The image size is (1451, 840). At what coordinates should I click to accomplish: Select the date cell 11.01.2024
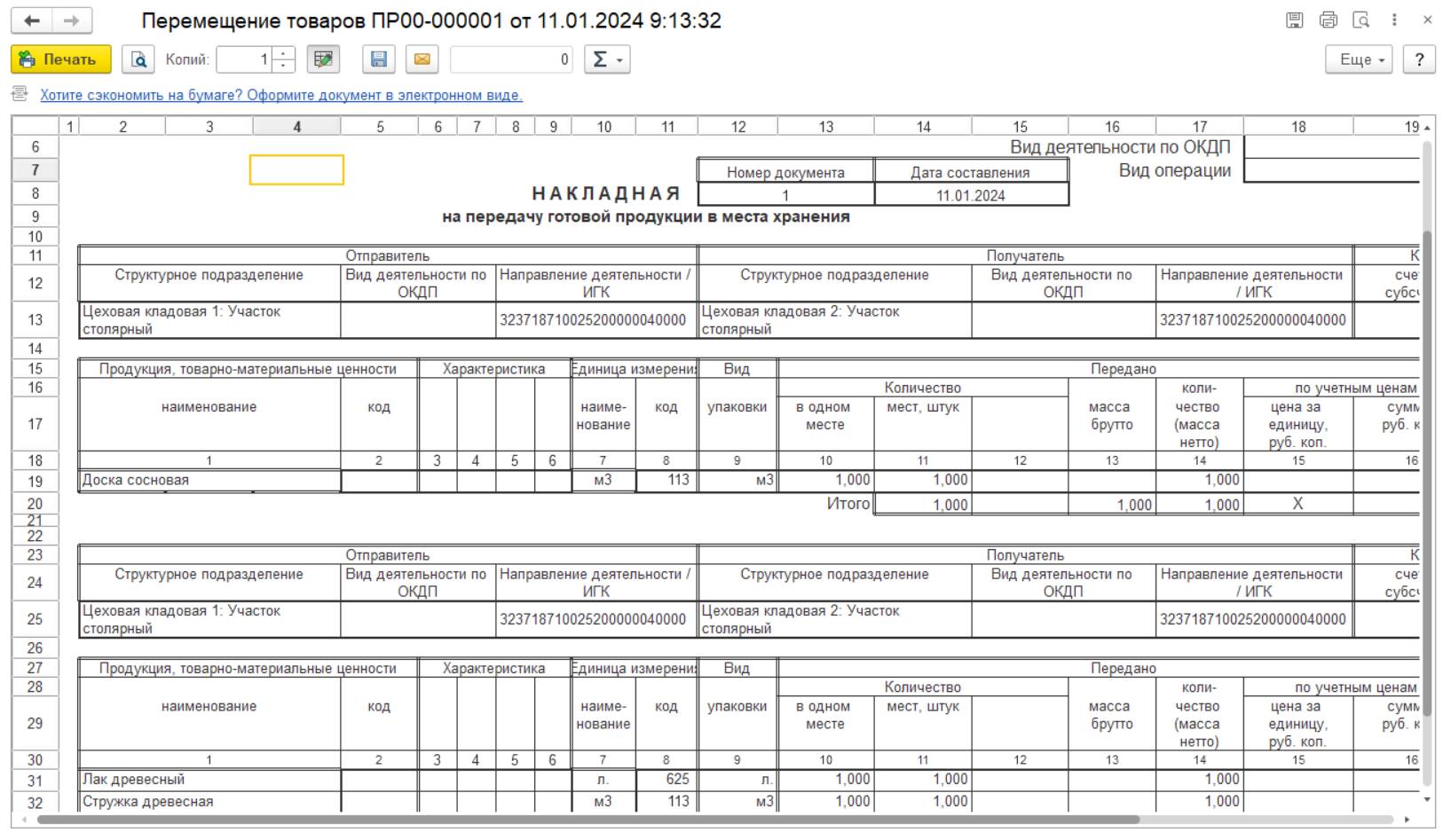971,195
